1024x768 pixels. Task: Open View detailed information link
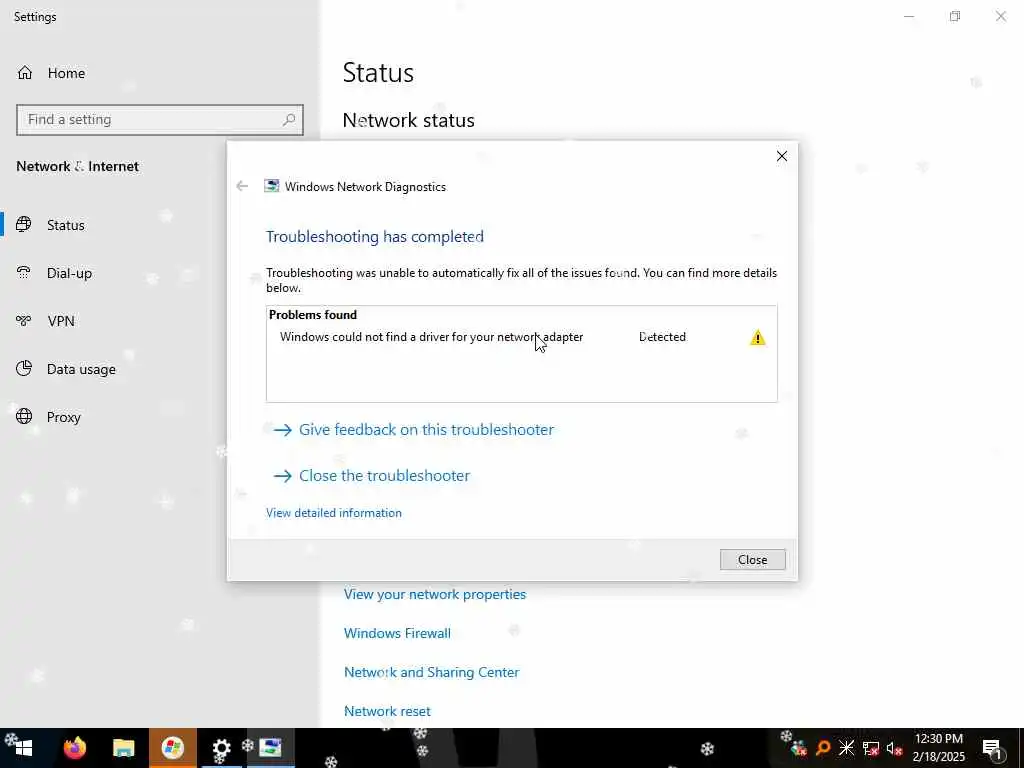click(334, 513)
